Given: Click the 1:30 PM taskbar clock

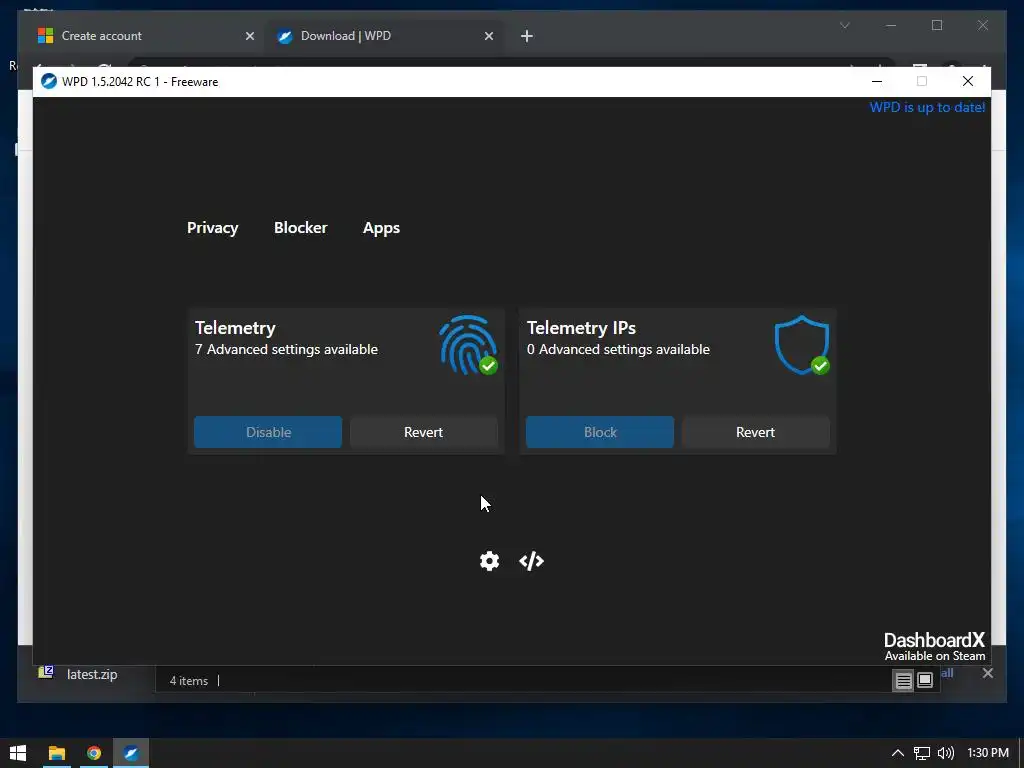Looking at the screenshot, I should pyautogui.click(x=987, y=753).
